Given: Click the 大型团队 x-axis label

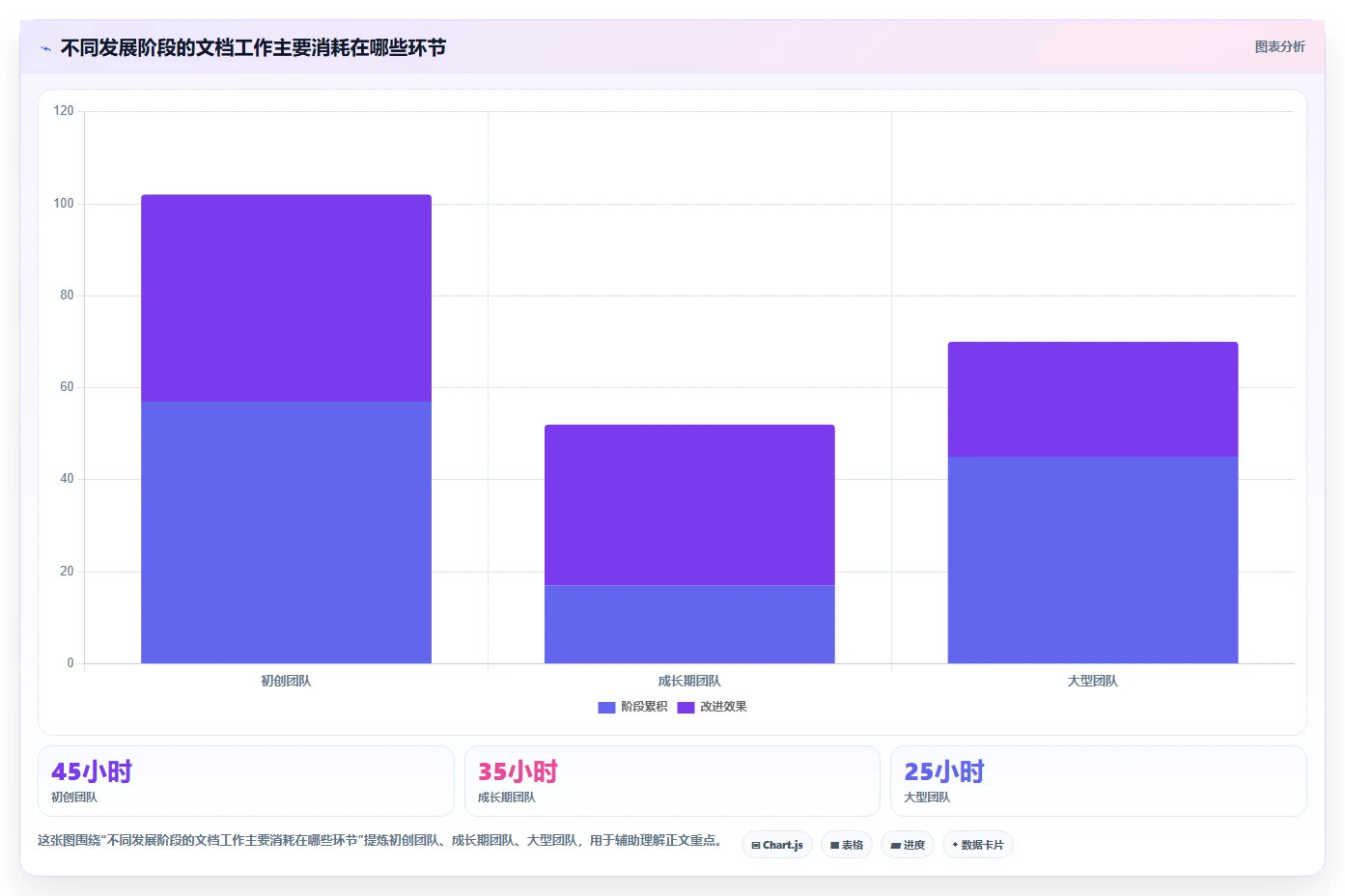Looking at the screenshot, I should click(x=1093, y=681).
